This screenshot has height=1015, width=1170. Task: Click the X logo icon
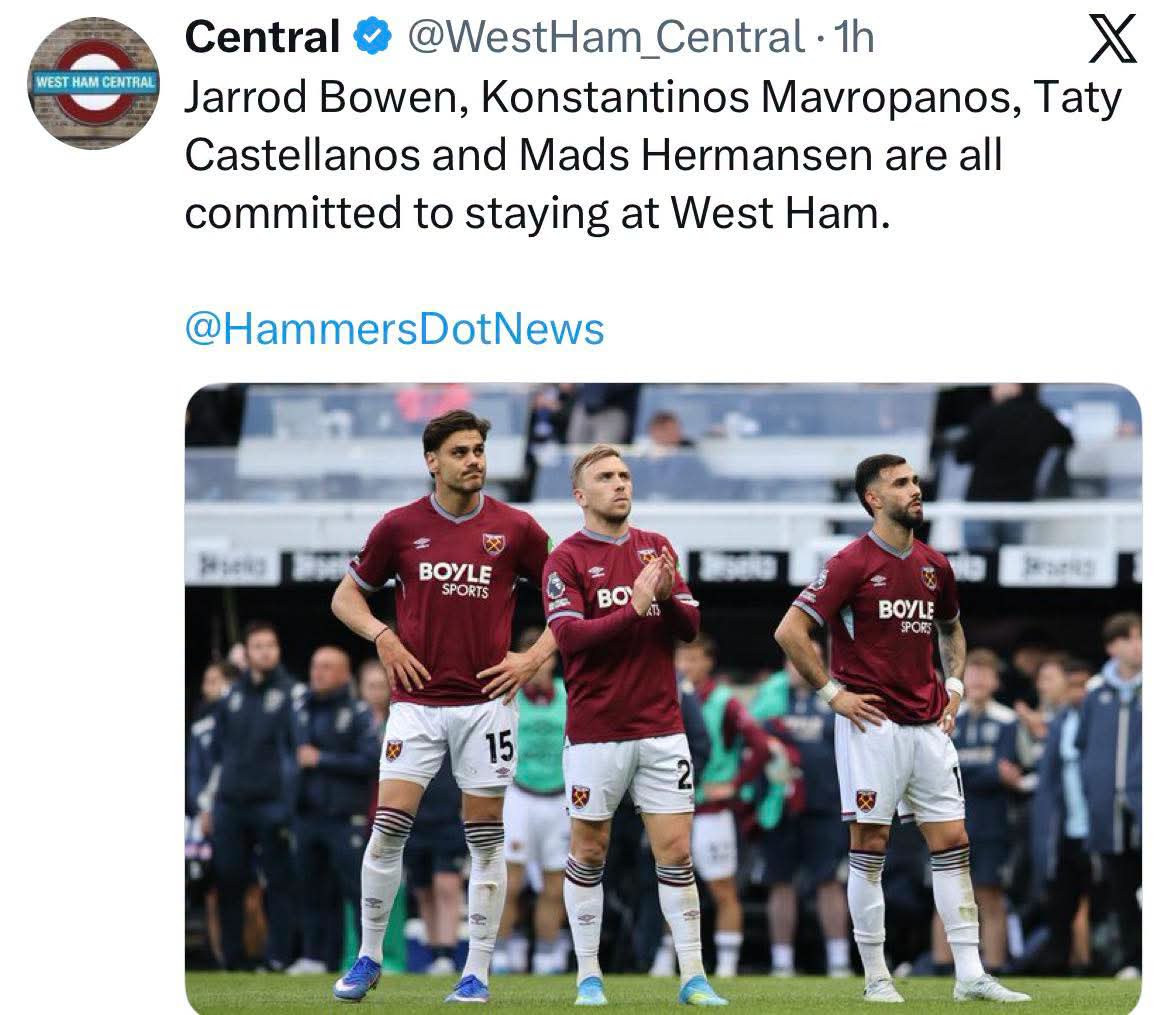1113,39
